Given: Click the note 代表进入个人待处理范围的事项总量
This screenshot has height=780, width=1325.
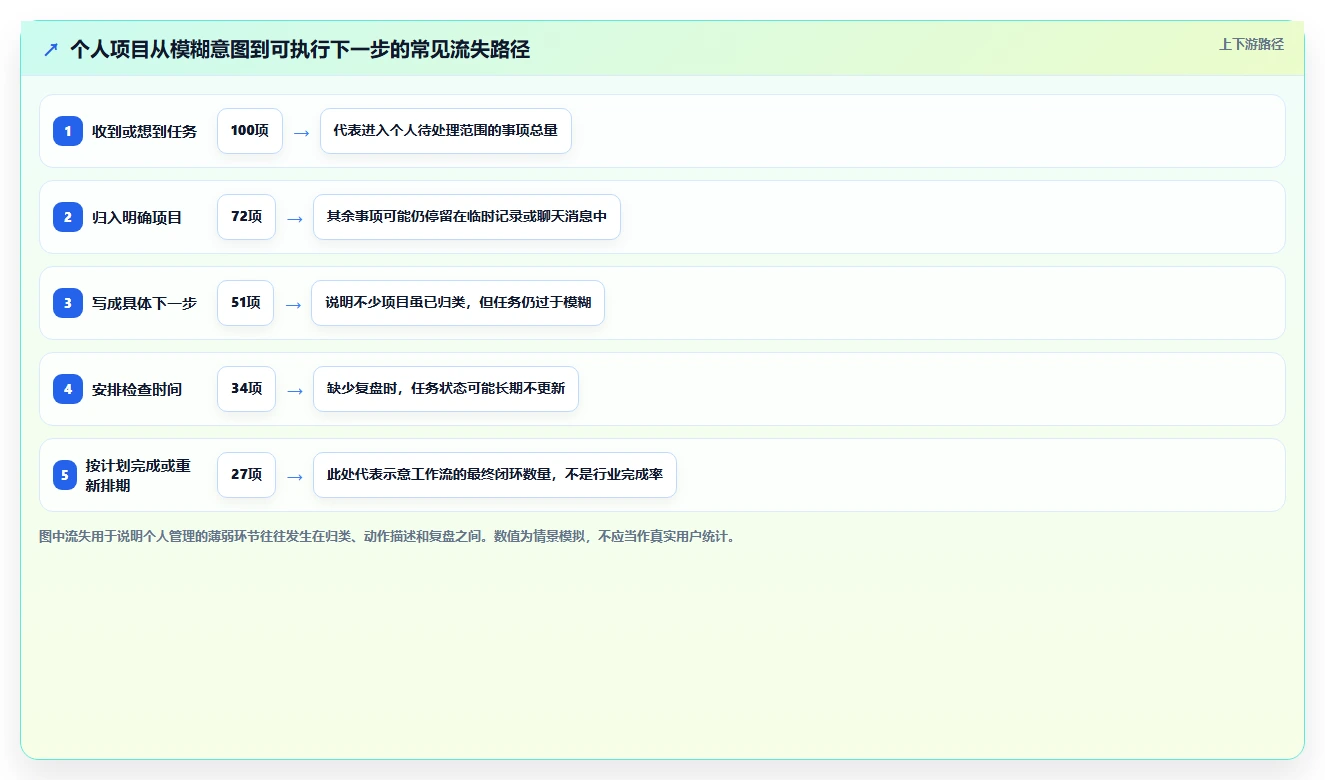Looking at the screenshot, I should pyautogui.click(x=446, y=131).
